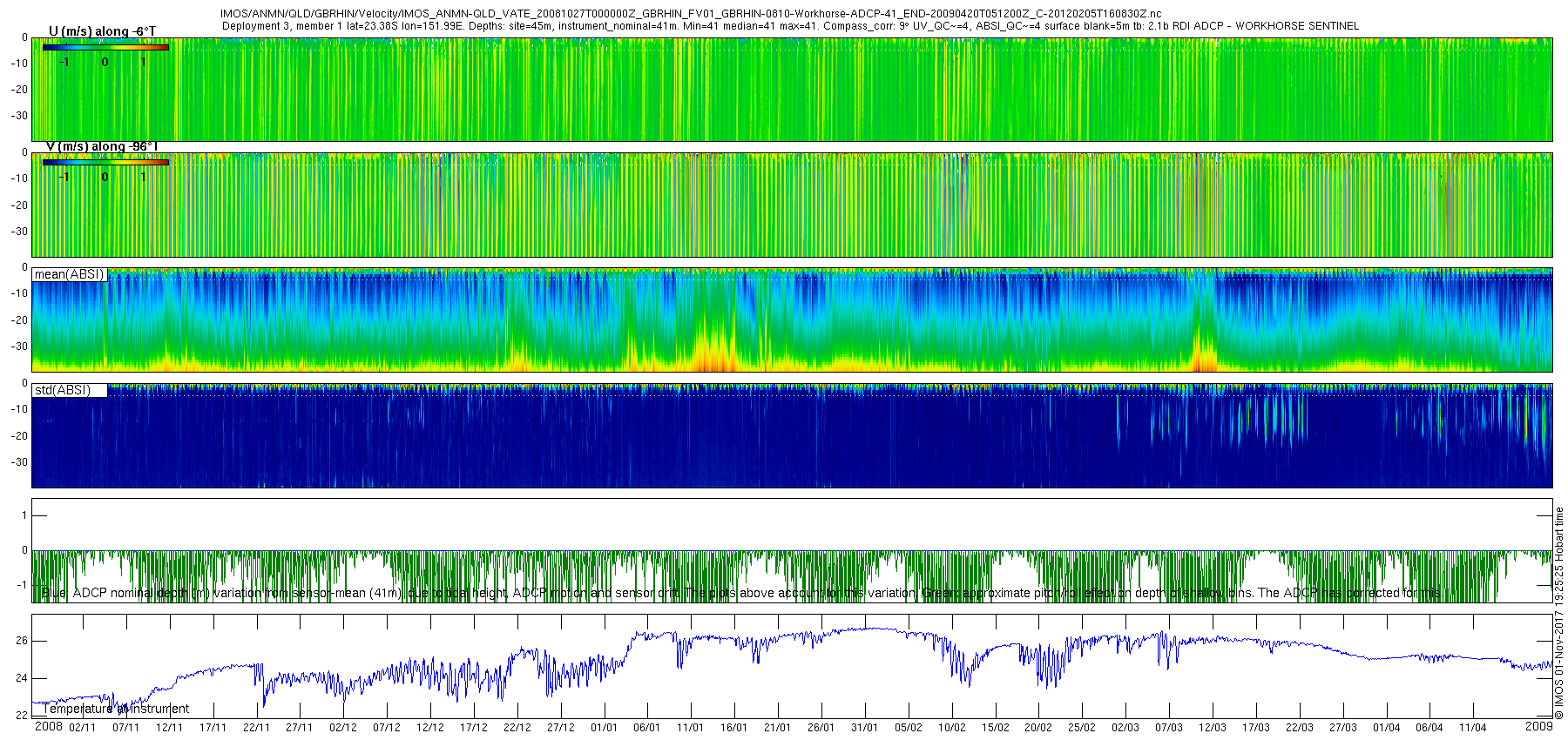The width and height of the screenshot is (1568, 740).
Task: Click the 11/04 date tick label
Action: [1472, 728]
